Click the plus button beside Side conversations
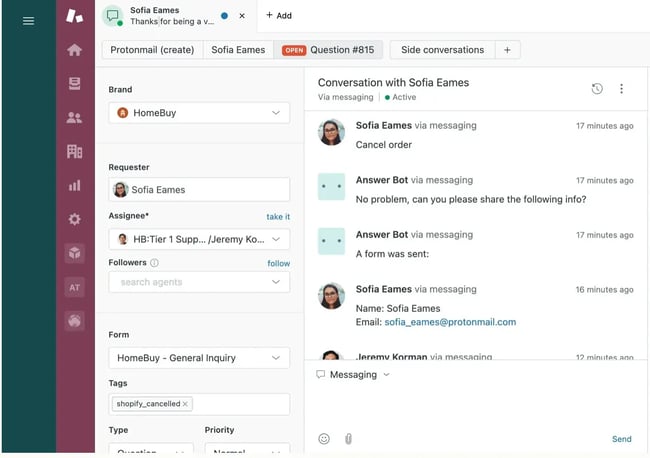Screen dimensions: 650x458 click(507, 50)
